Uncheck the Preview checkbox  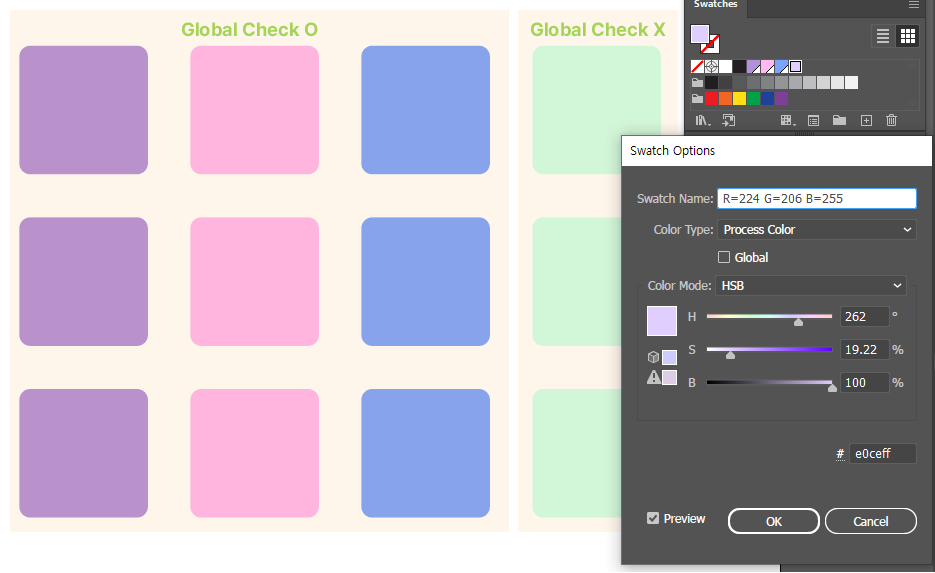tap(653, 518)
